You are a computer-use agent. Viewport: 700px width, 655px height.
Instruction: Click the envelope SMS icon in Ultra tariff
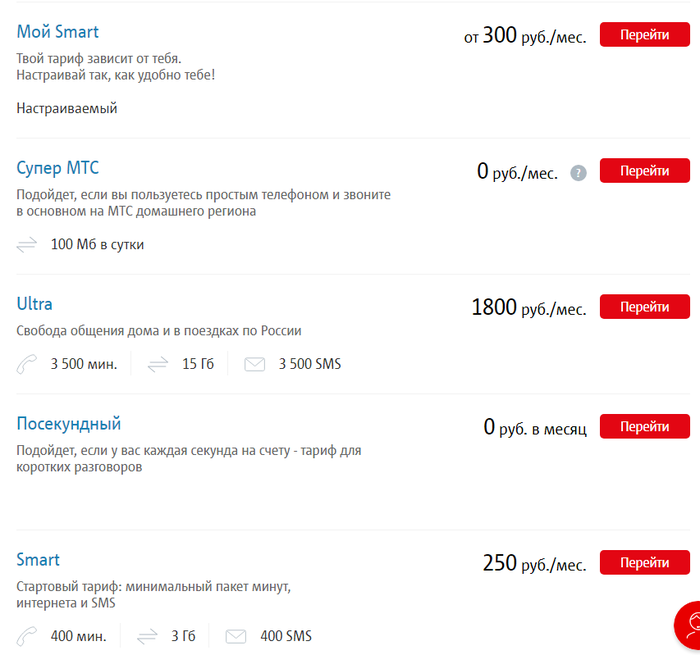pos(255,364)
